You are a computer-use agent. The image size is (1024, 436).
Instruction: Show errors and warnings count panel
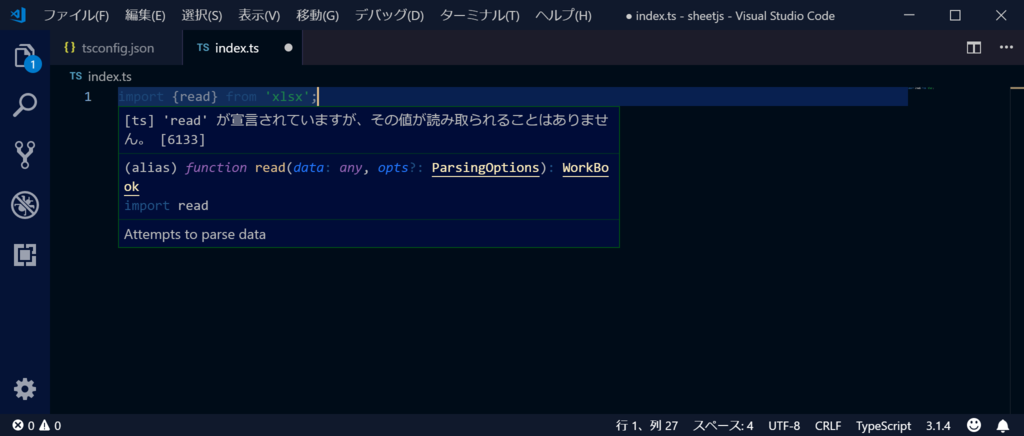pyautogui.click(x=37, y=426)
